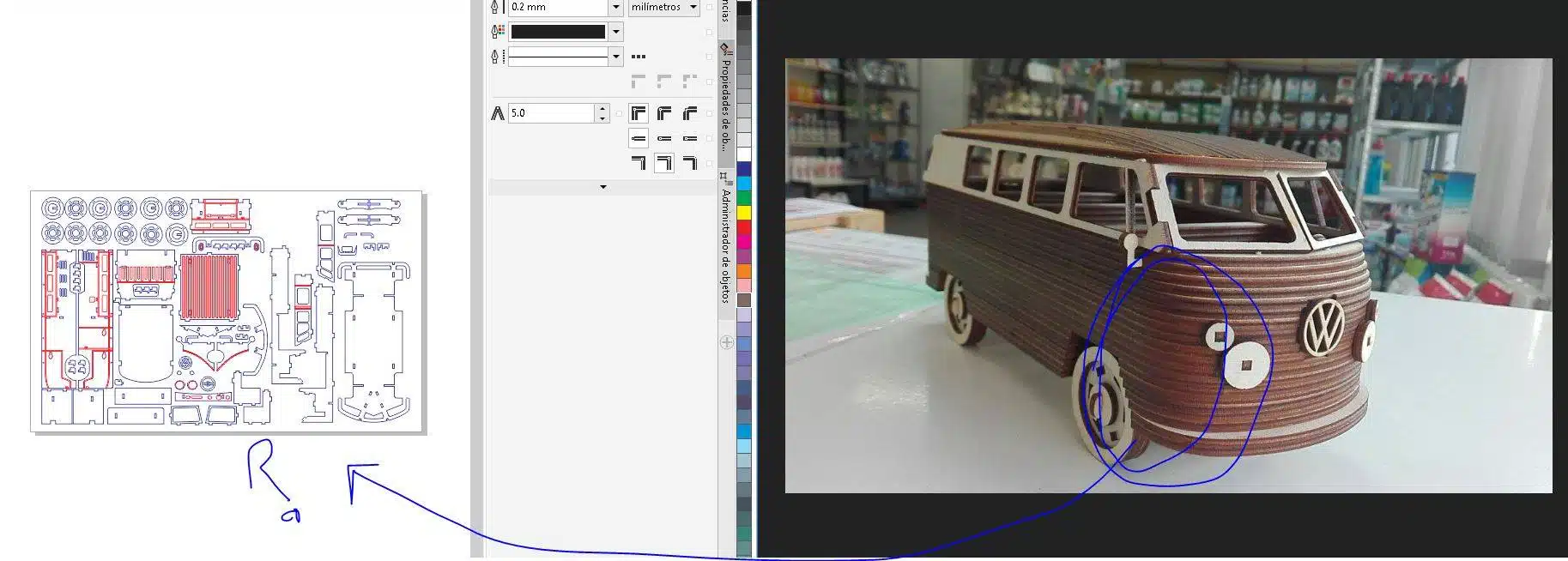The width and height of the screenshot is (1568, 561).
Task: Tick the small box right of the line cap icons
Action: click(x=709, y=137)
